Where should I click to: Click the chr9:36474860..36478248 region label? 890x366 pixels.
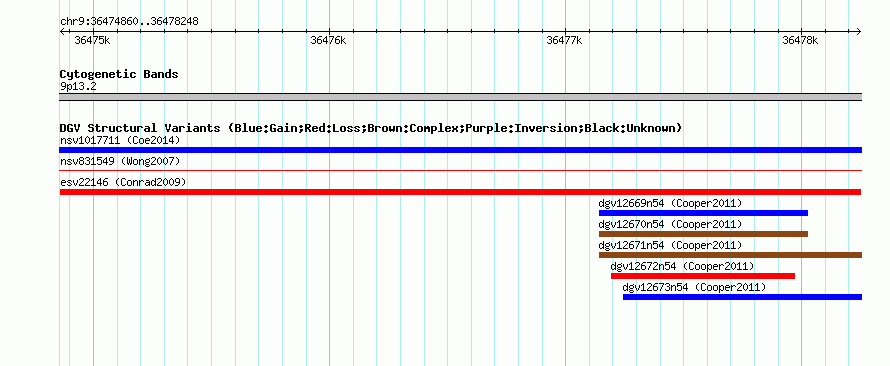coord(129,22)
